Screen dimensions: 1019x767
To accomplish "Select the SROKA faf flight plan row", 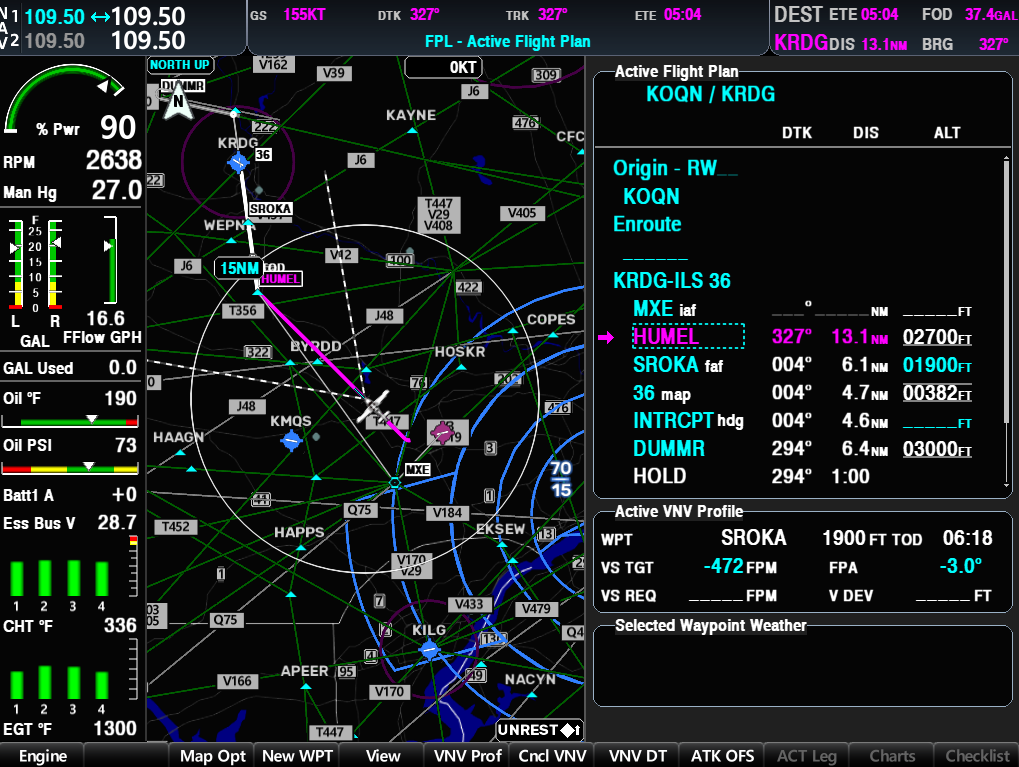I will [800, 365].
